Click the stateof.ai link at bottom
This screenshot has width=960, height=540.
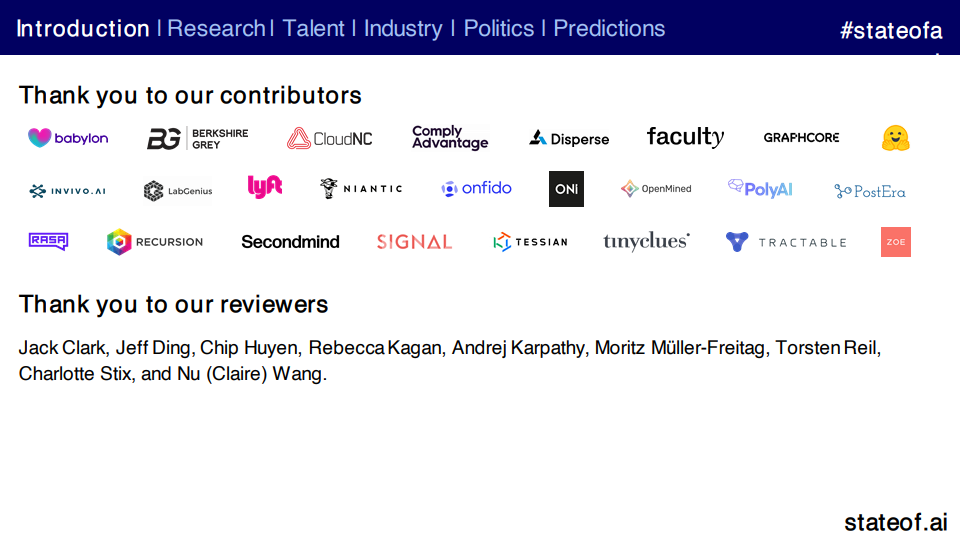(x=896, y=522)
